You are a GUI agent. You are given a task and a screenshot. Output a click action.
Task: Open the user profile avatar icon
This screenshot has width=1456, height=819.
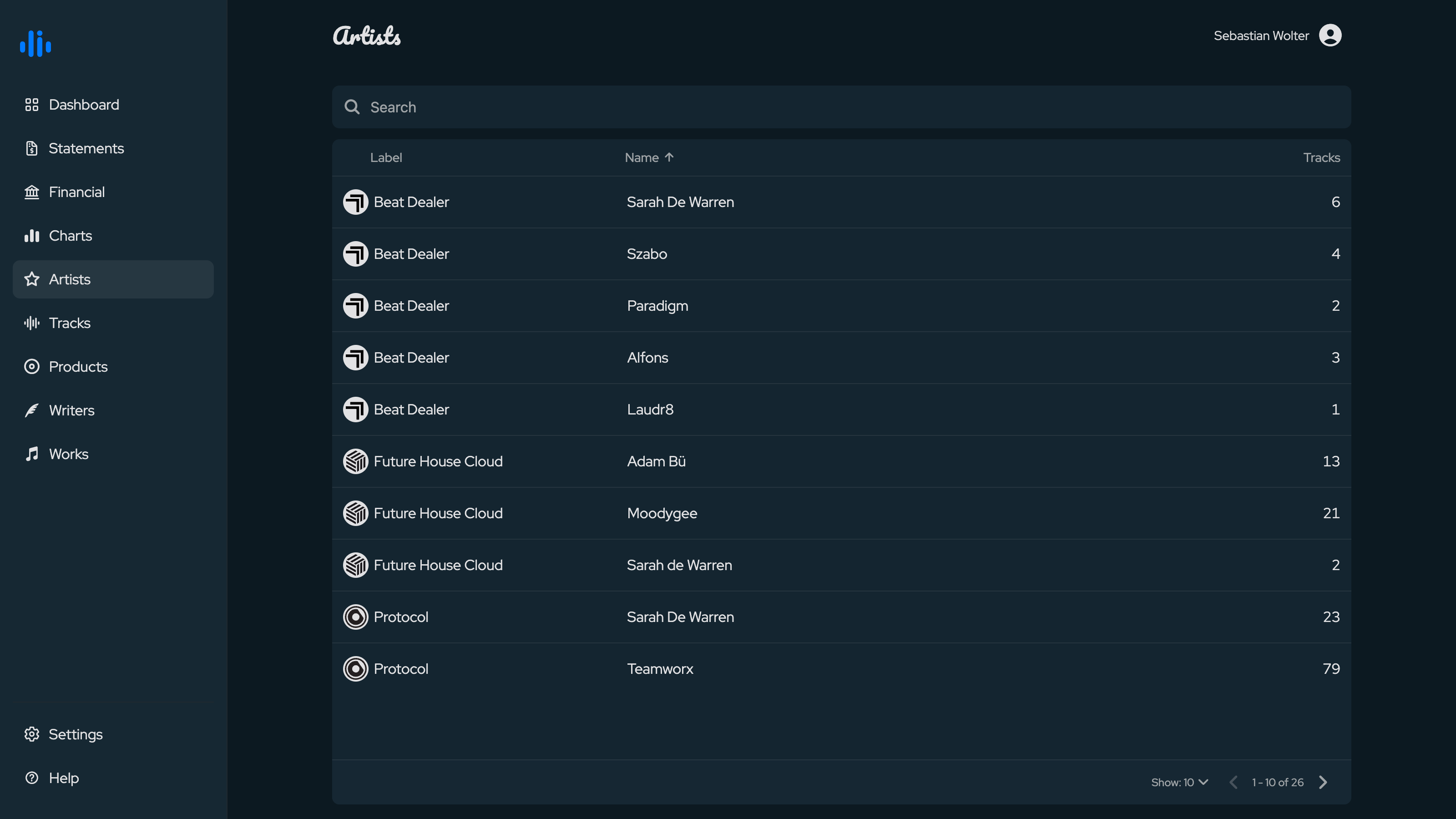point(1330,35)
